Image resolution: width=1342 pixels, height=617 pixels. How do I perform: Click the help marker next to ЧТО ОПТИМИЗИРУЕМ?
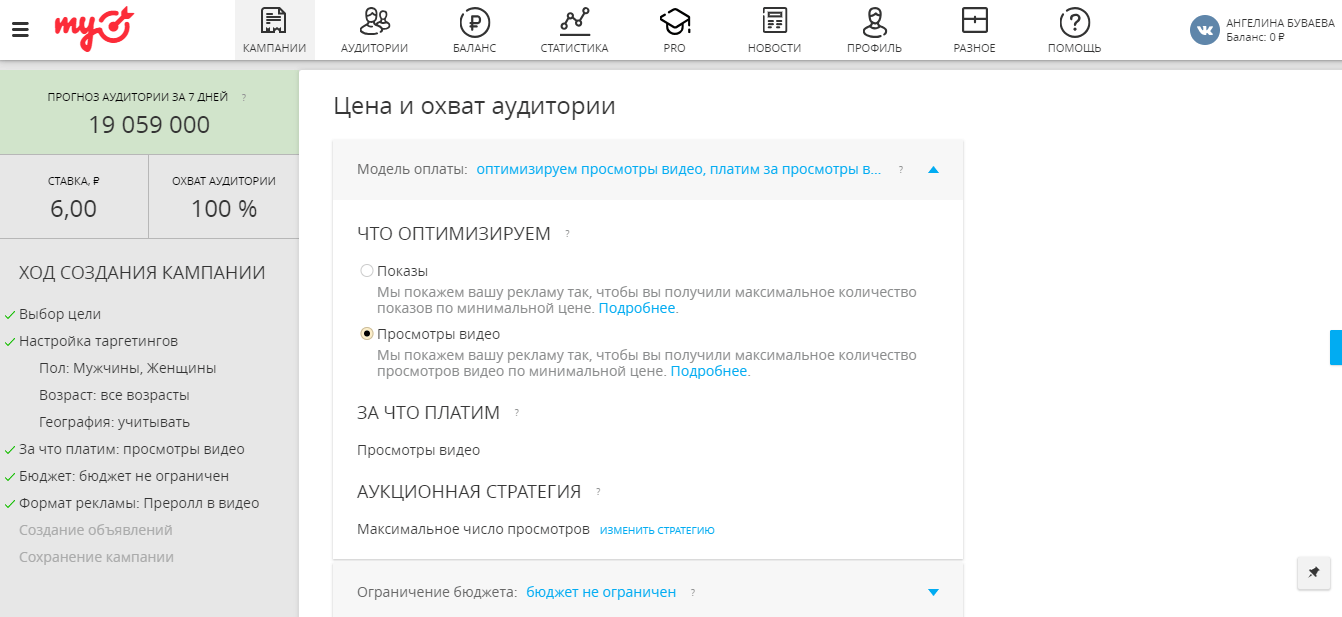click(568, 231)
